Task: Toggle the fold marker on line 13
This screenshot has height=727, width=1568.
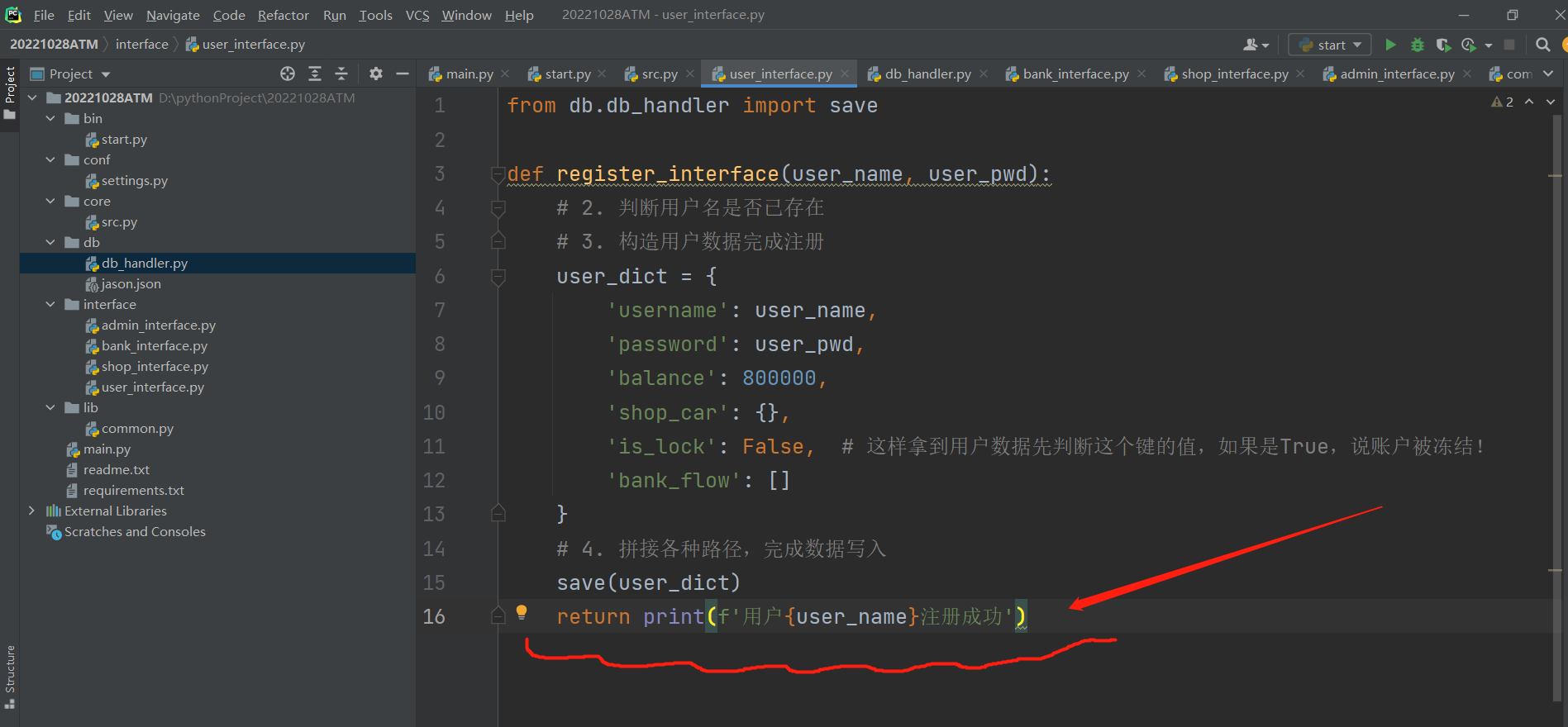Action: point(498,514)
